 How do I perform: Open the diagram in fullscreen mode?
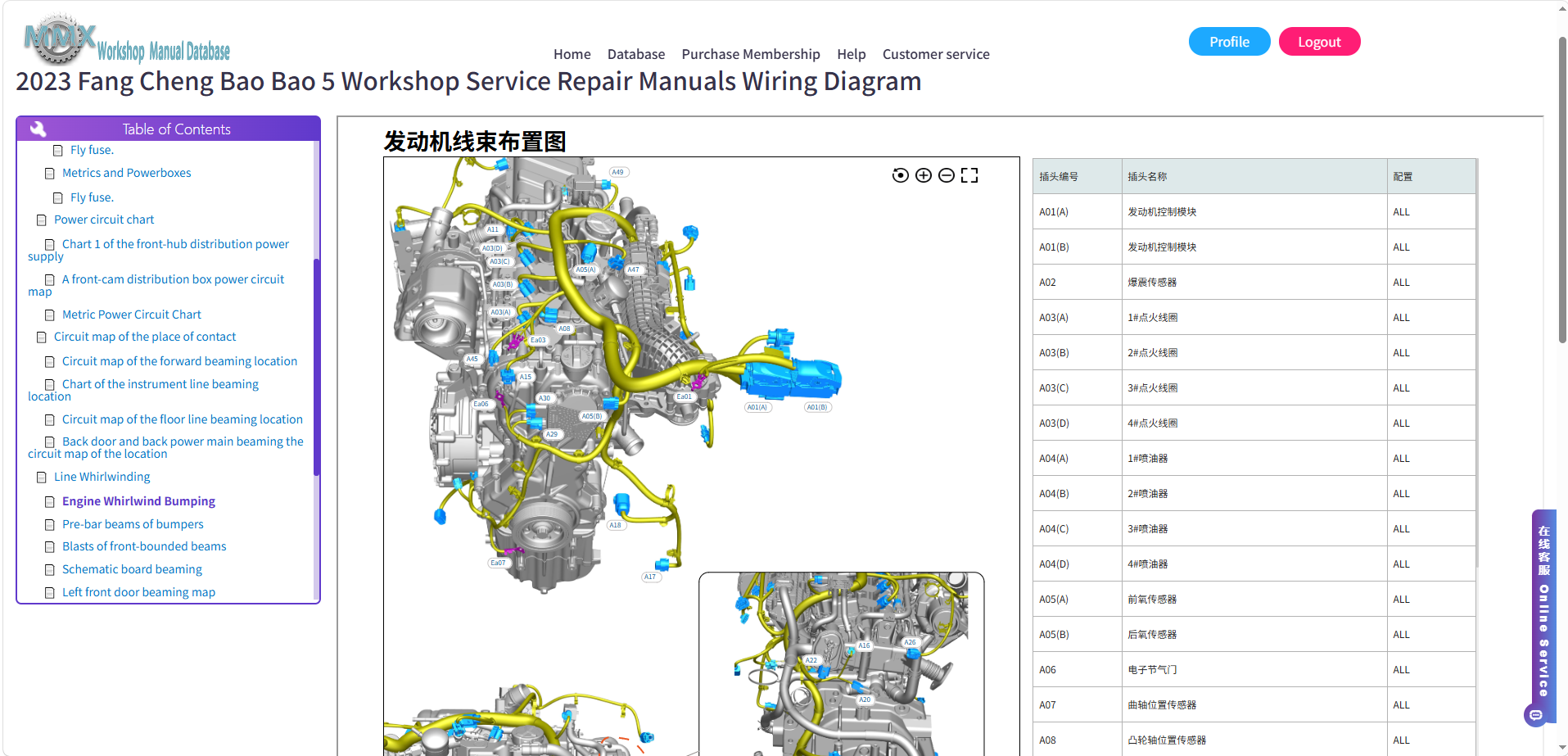pyautogui.click(x=969, y=175)
